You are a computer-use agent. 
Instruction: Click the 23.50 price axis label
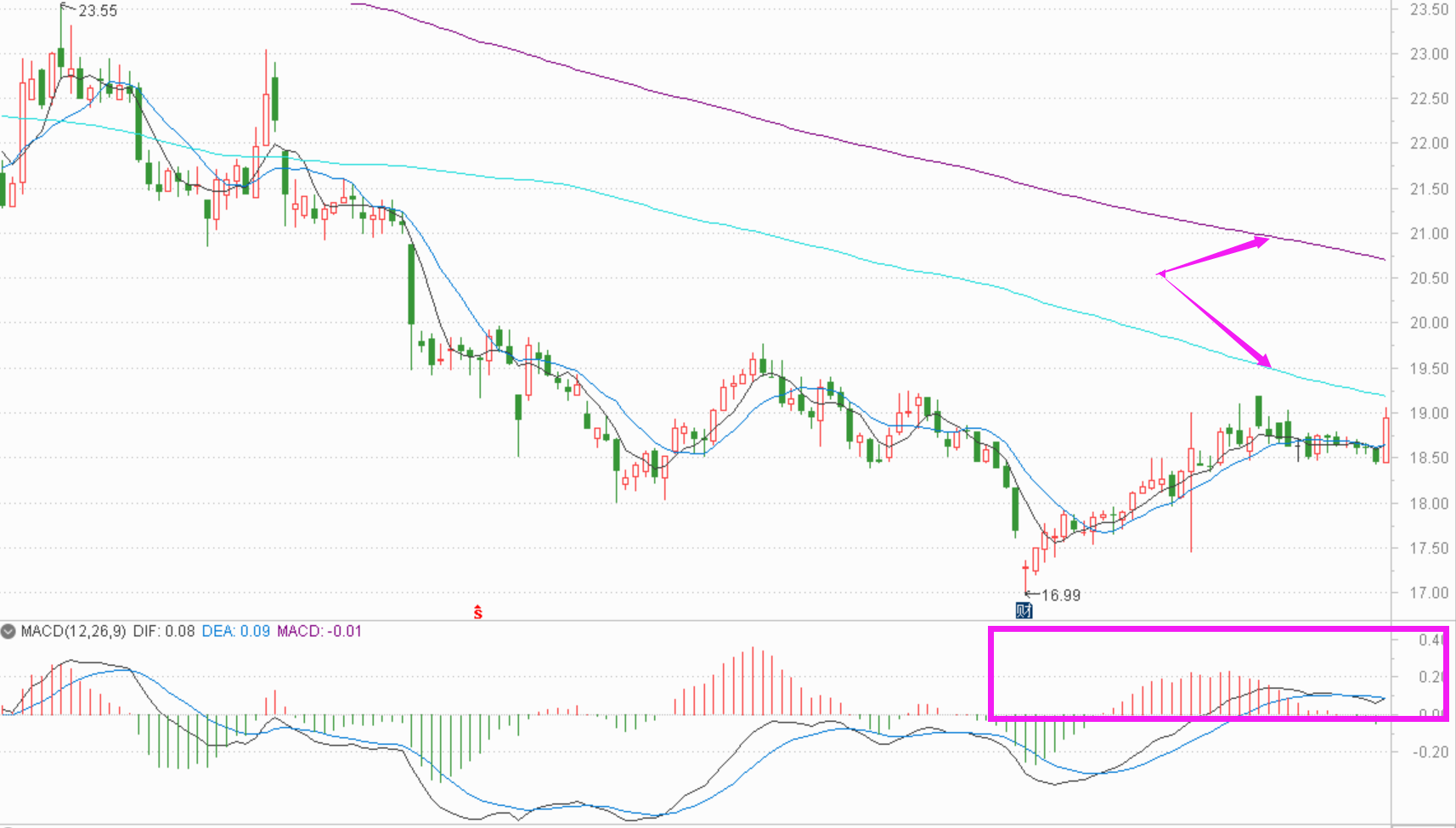tap(1429, 9)
